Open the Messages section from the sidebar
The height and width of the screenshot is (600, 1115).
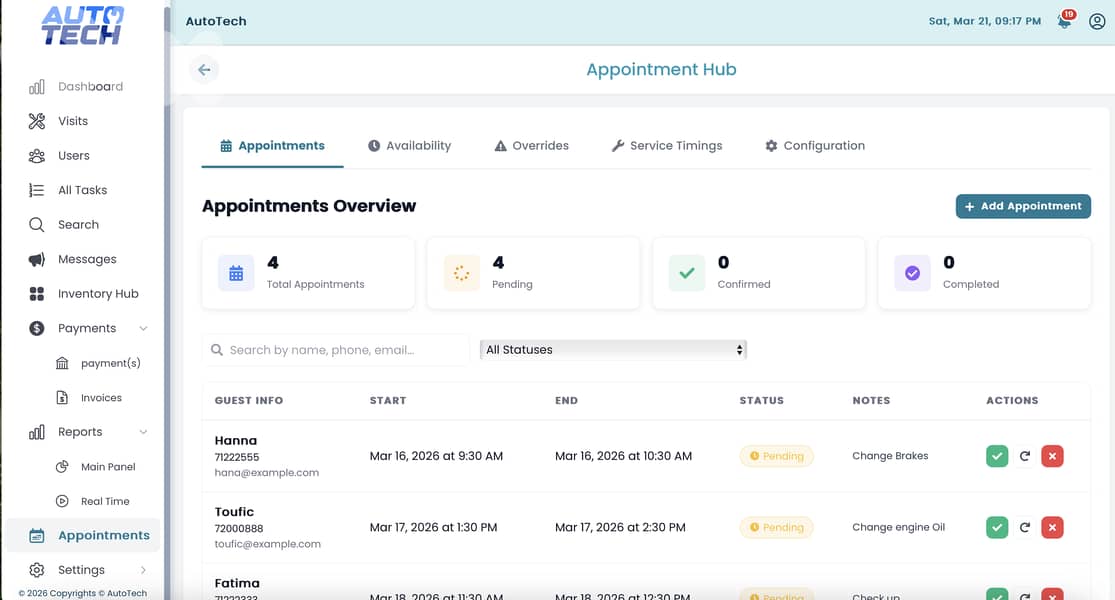(85, 259)
